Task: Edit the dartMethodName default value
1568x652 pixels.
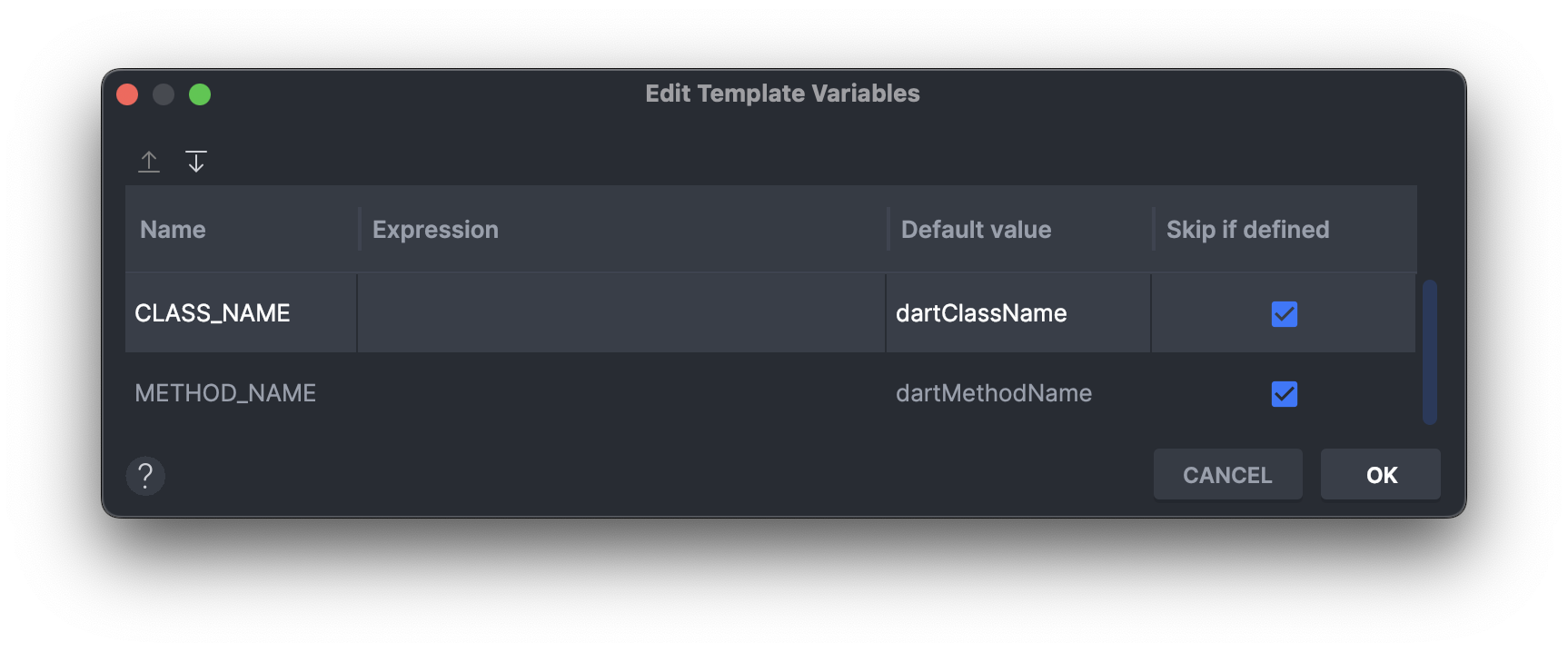Action: click(x=1018, y=393)
